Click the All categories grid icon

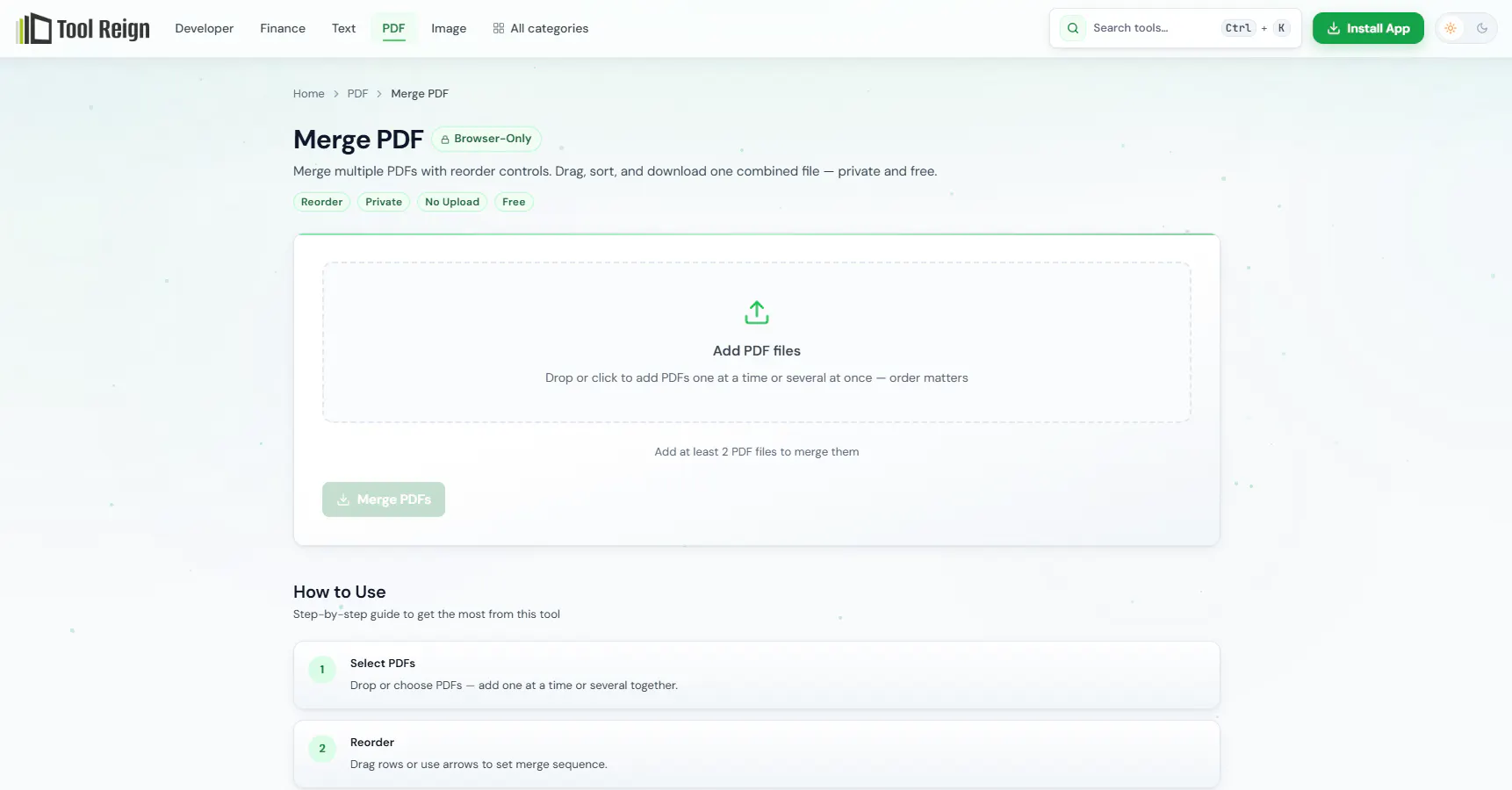[x=499, y=28]
